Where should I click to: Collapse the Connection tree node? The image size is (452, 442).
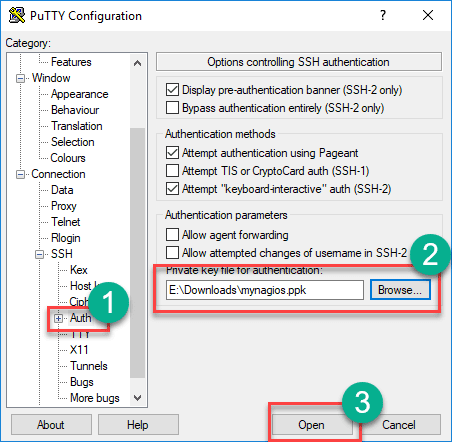tap(20, 174)
